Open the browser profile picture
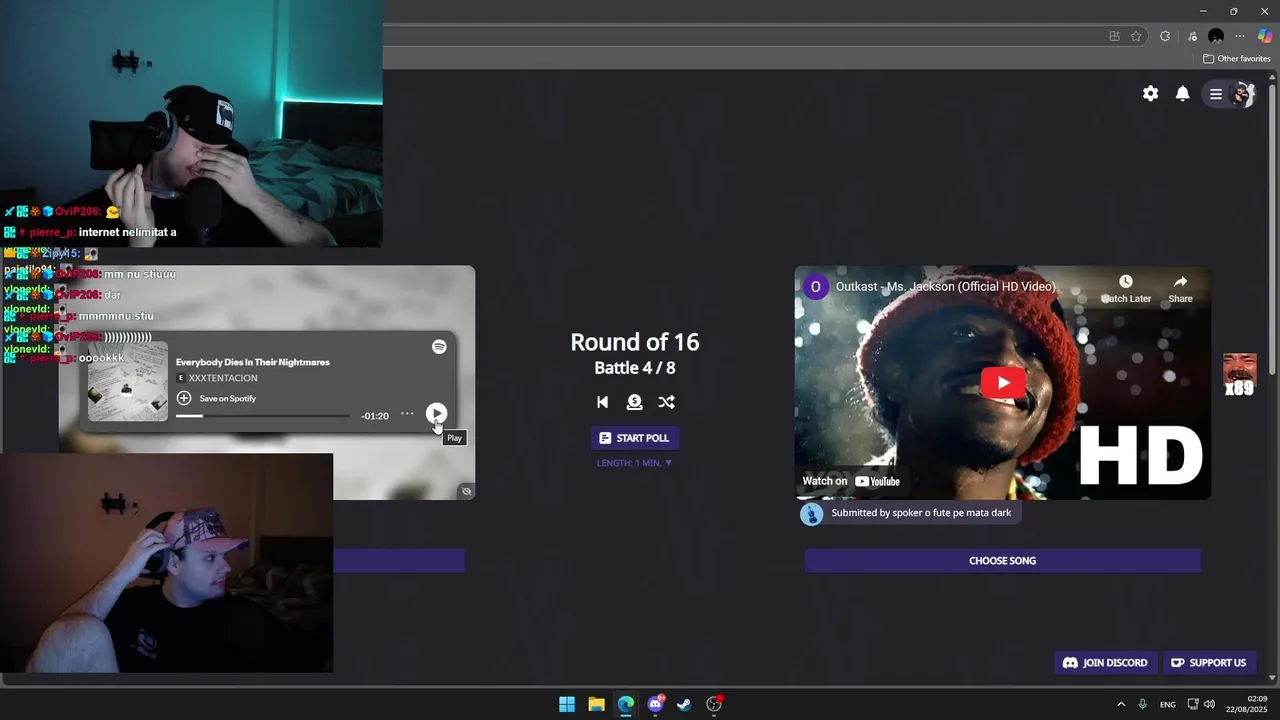 tap(1216, 36)
